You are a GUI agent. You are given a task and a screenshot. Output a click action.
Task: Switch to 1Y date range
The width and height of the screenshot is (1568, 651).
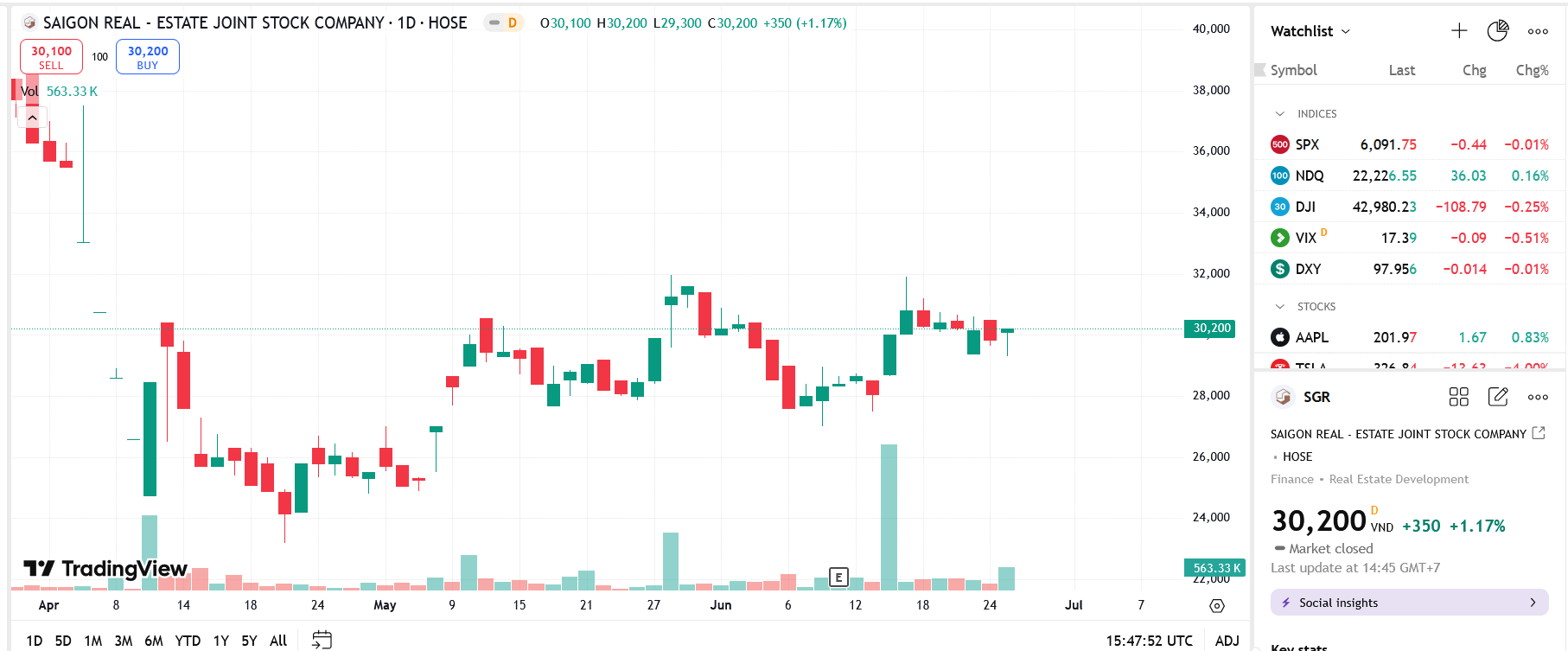[x=221, y=641]
